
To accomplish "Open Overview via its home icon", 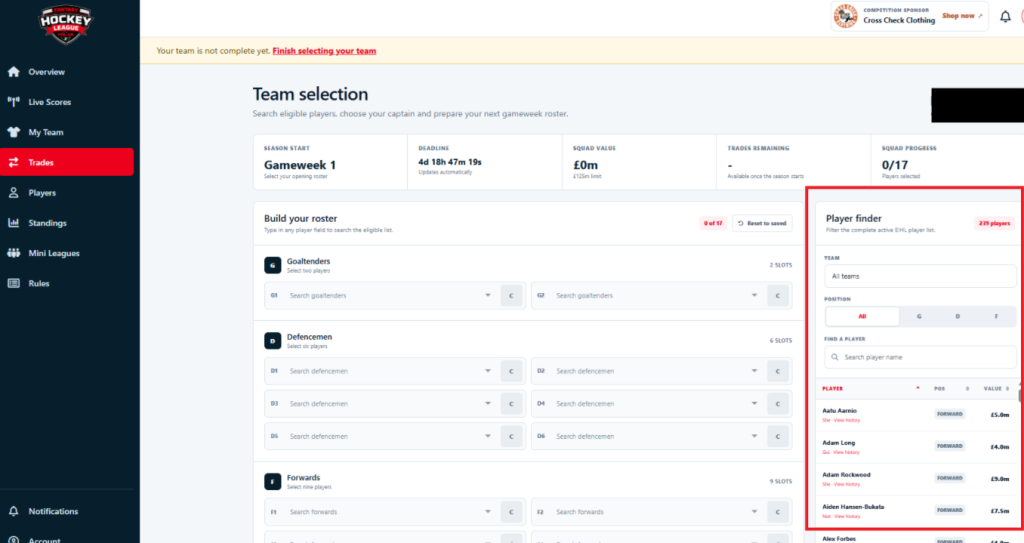I will (x=14, y=72).
